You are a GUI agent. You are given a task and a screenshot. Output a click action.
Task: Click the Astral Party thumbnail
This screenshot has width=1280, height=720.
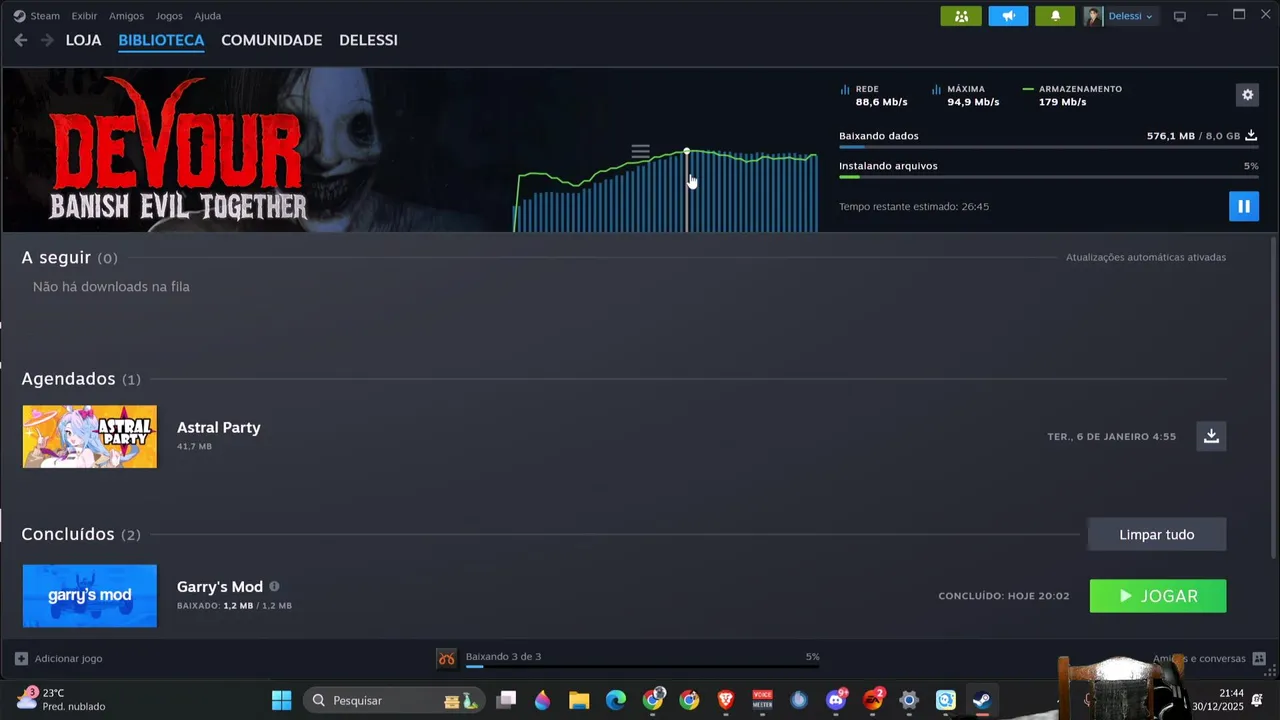pyautogui.click(x=90, y=437)
